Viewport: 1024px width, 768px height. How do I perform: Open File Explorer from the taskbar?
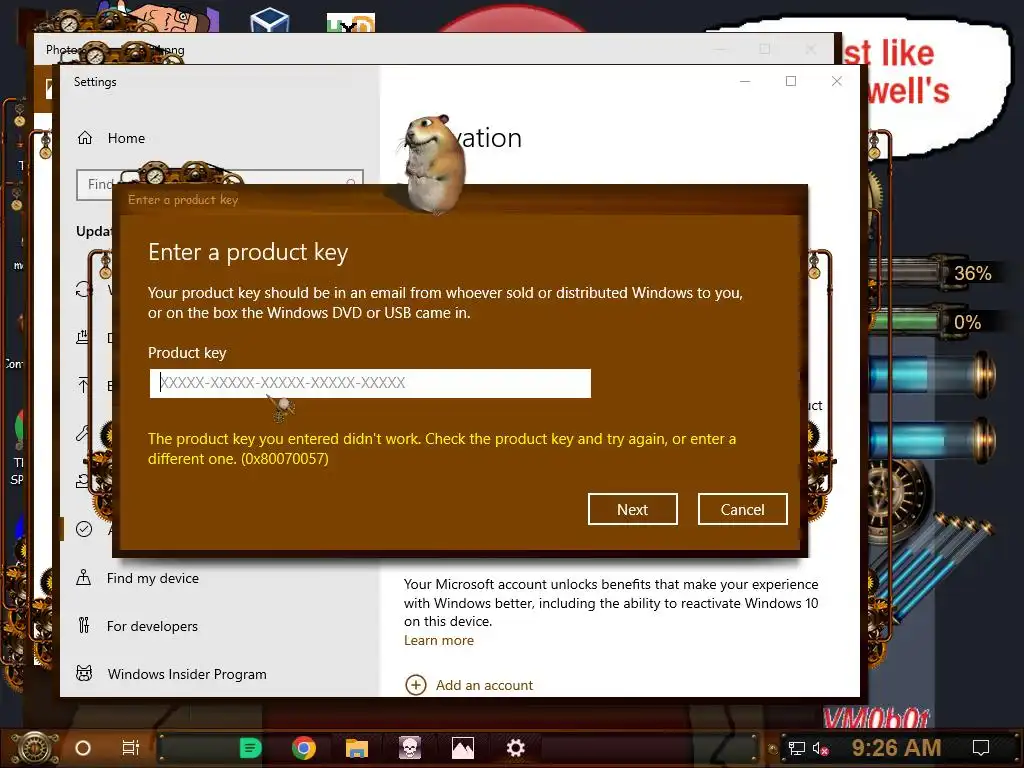[357, 748]
